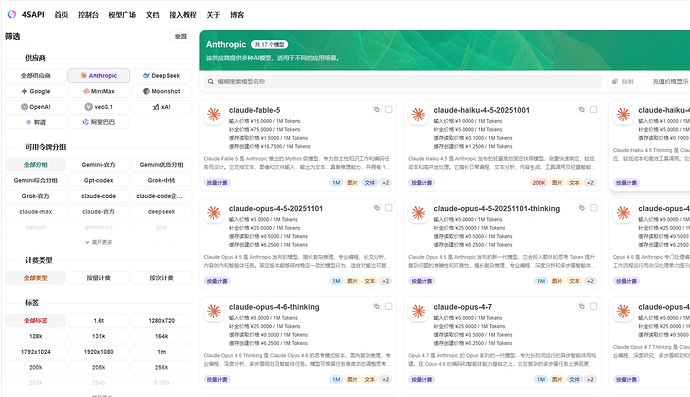
Task: Click the 4SAPI logo icon
Action: [x=12, y=15]
